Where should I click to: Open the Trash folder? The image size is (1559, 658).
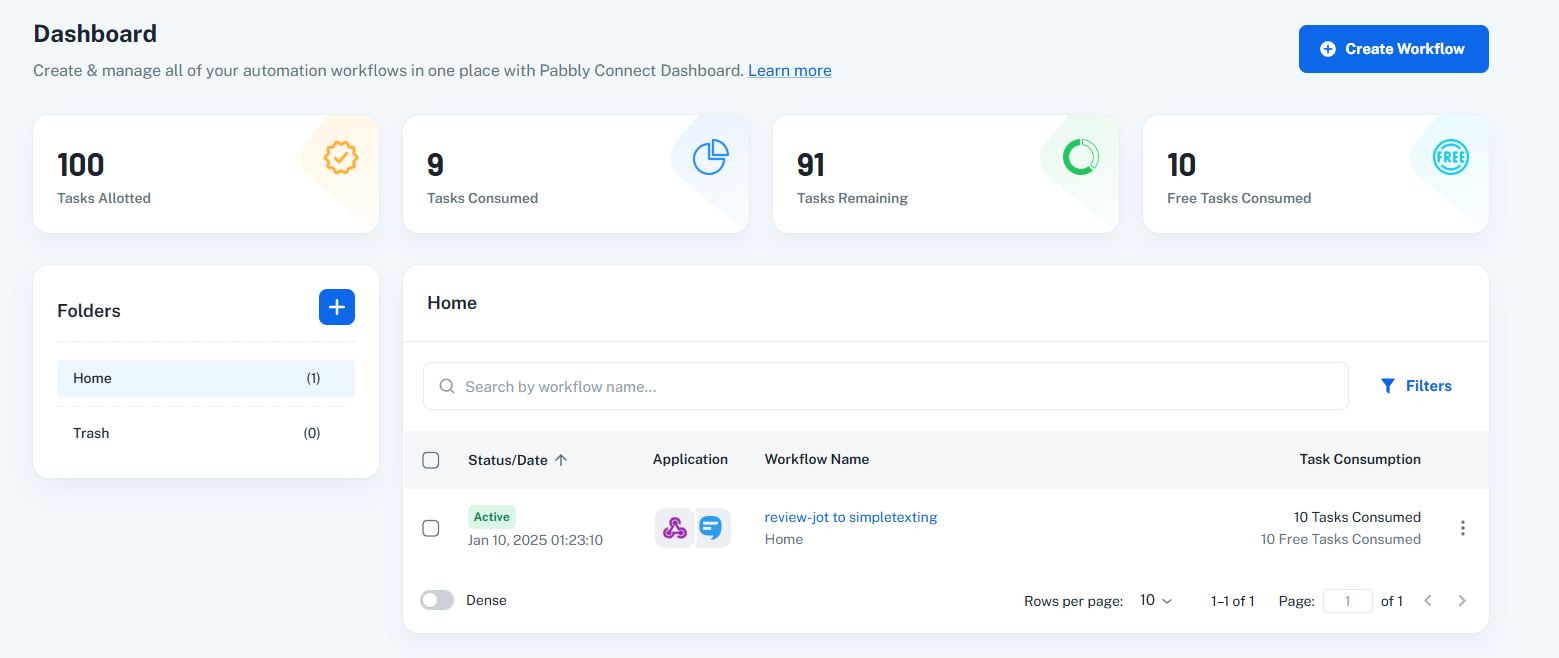tap(205, 433)
